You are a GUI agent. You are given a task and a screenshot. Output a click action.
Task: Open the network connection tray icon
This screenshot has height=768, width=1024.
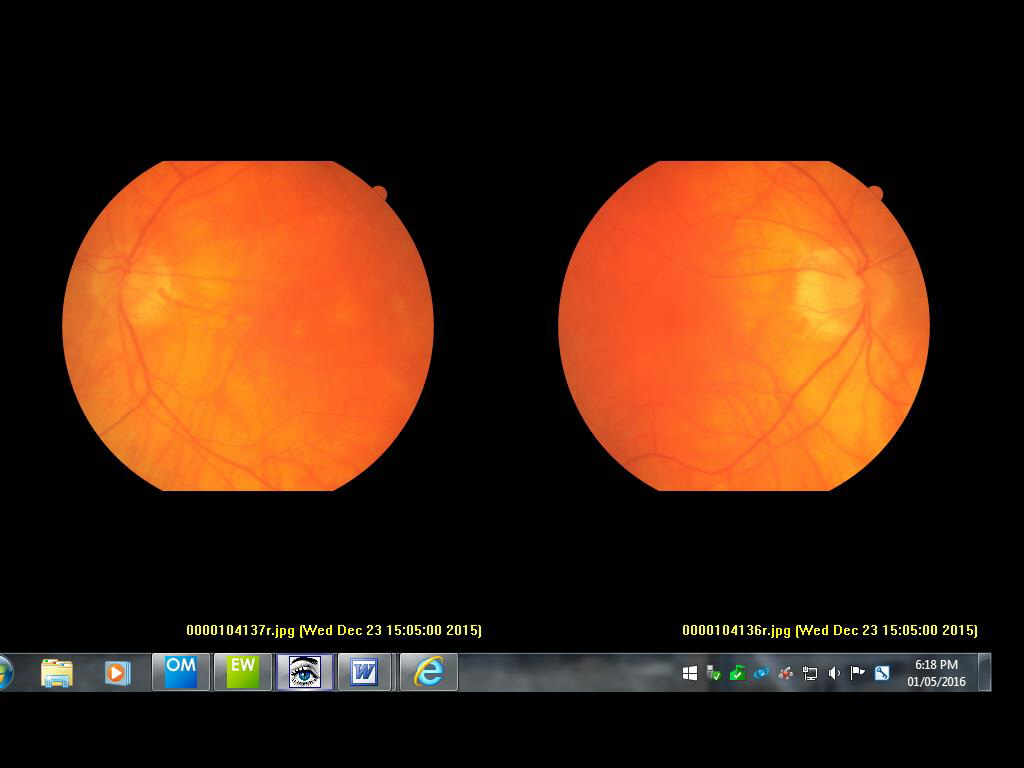[810, 673]
